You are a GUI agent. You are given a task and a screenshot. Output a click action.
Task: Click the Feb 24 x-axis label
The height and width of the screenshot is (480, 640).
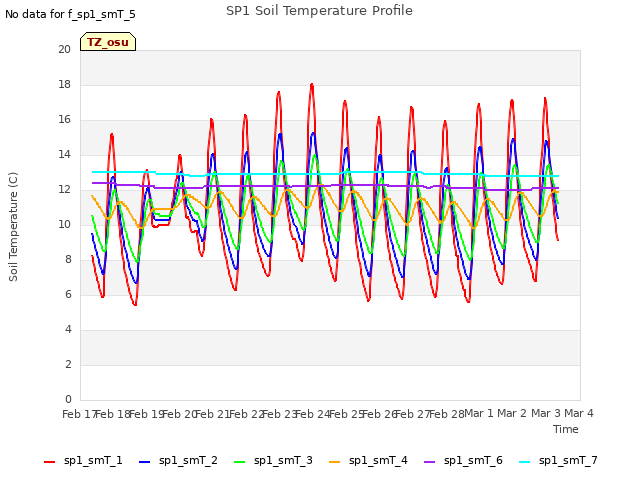pyautogui.click(x=313, y=414)
